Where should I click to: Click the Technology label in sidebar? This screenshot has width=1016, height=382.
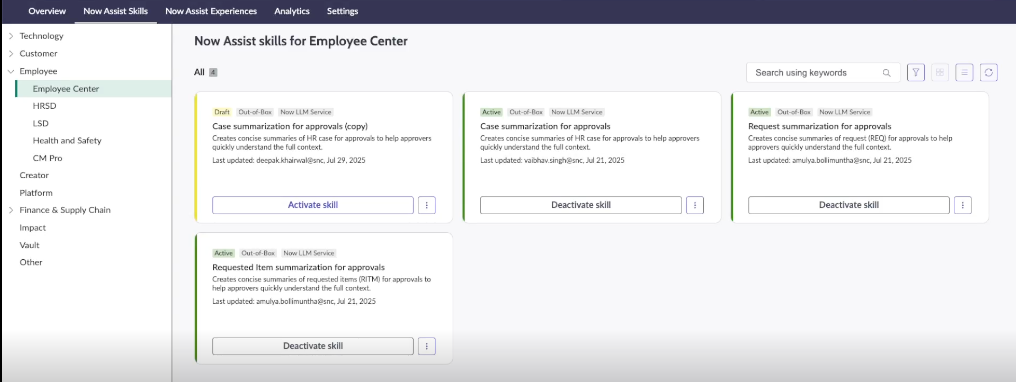click(41, 36)
